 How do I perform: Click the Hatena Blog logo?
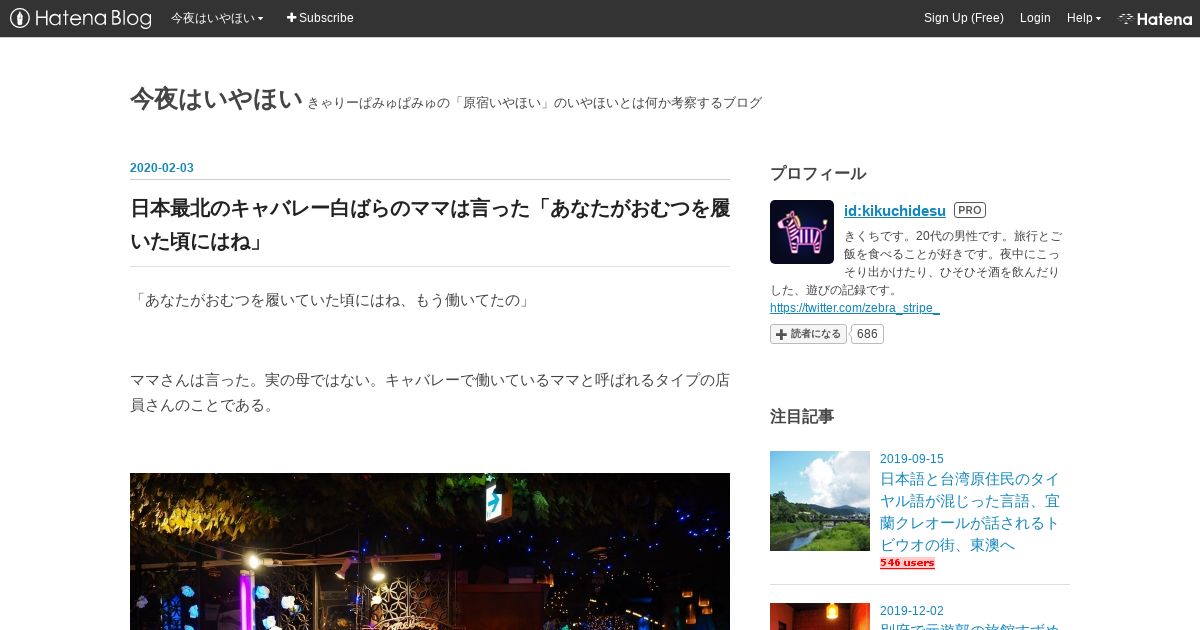click(x=81, y=18)
